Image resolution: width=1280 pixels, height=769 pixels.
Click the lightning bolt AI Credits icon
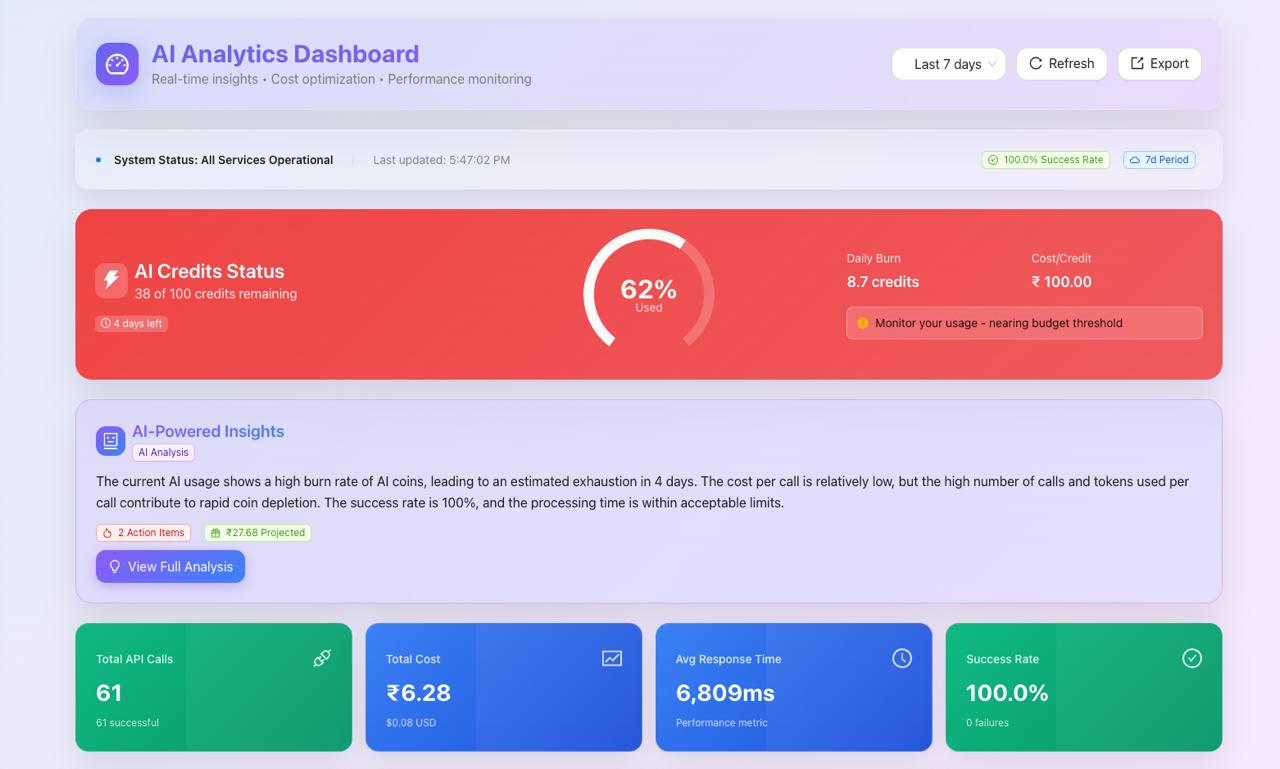pyautogui.click(x=111, y=281)
